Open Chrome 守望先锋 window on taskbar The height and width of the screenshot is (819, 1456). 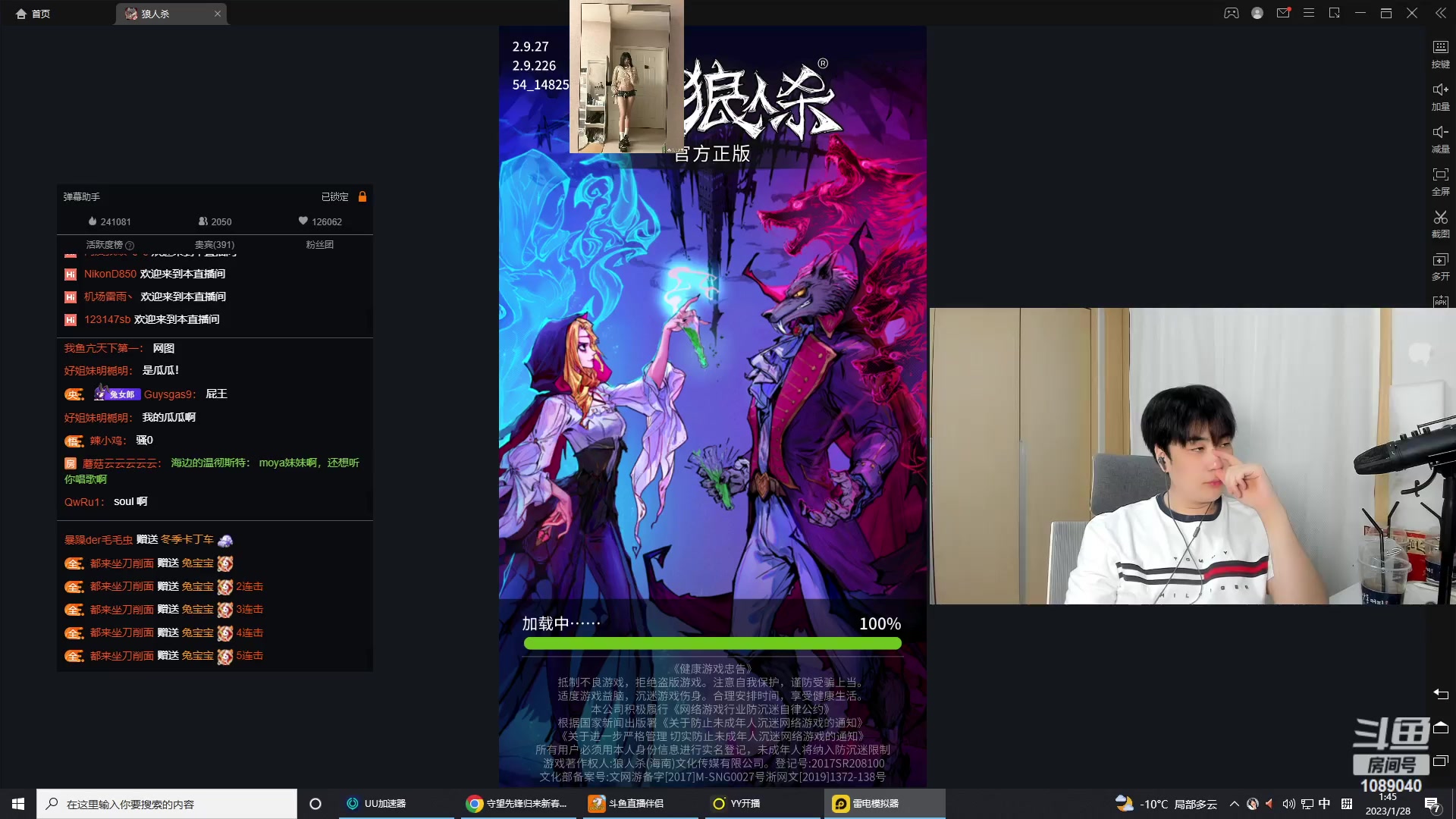(x=518, y=804)
